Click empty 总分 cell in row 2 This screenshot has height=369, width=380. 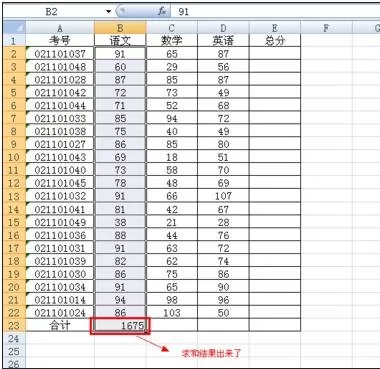(x=275, y=54)
